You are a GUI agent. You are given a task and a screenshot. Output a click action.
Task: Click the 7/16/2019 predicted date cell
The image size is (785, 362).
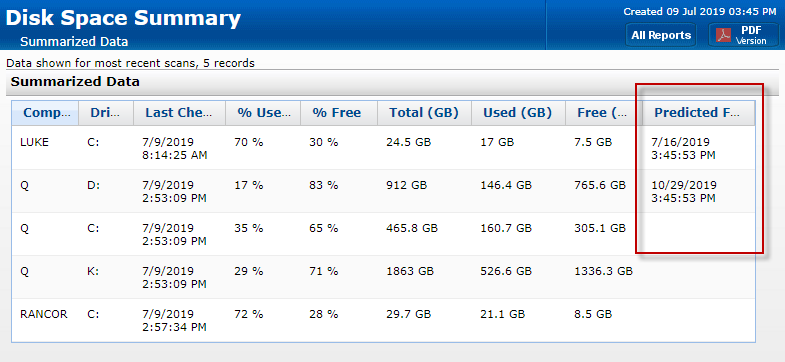point(683,149)
